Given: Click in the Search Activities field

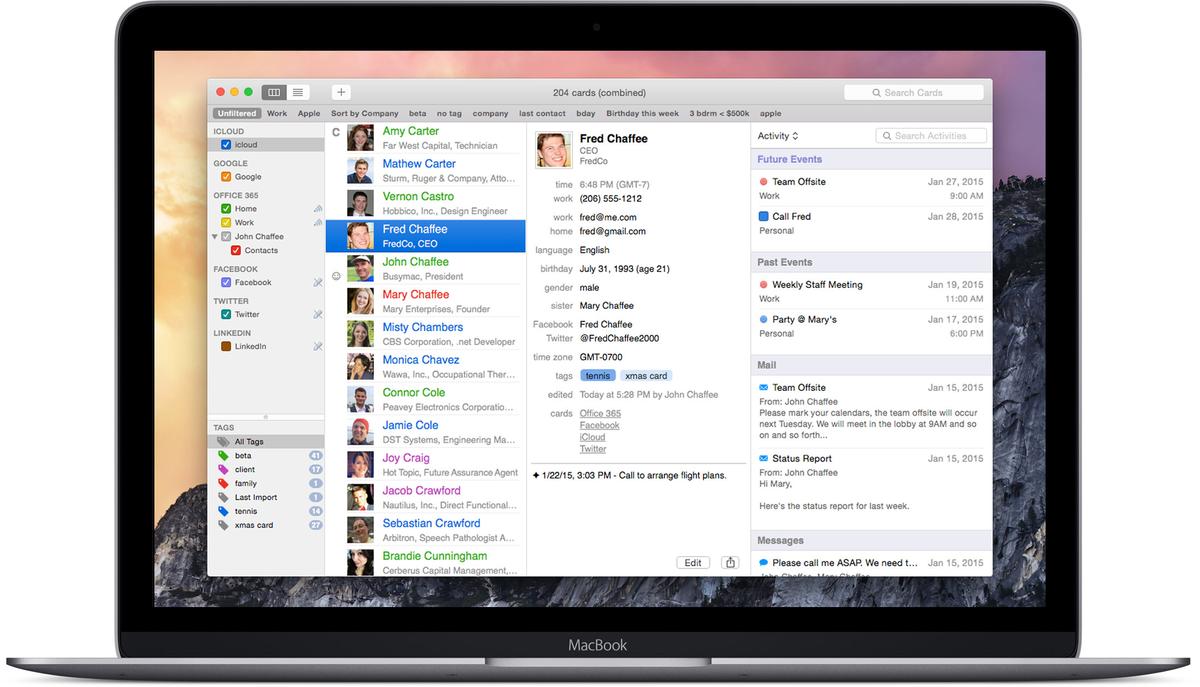Looking at the screenshot, I should tap(931, 136).
